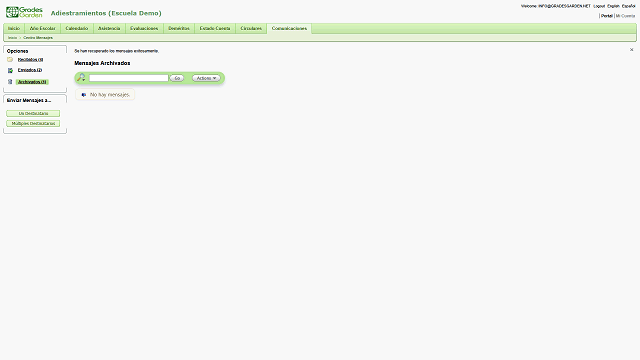
Task: Click the Recibidos folder icon
Action: pyautogui.click(x=10, y=60)
